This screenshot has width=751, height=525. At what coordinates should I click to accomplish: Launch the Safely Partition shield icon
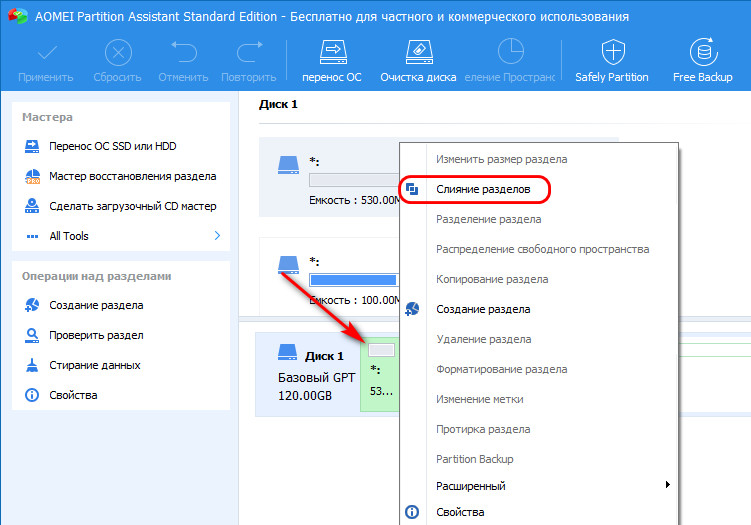pyautogui.click(x=613, y=52)
